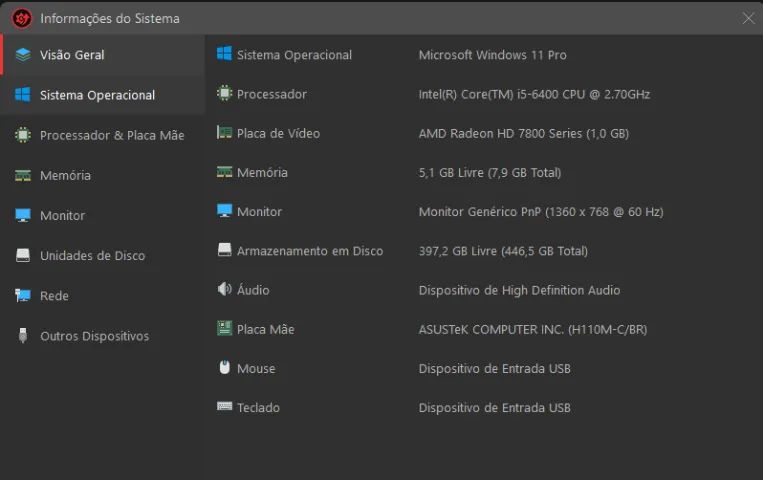Image resolution: width=763 pixels, height=480 pixels.
Task: Open the Rede section
Action: coord(102,295)
